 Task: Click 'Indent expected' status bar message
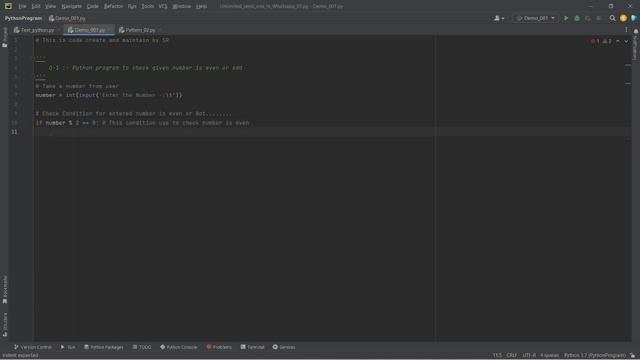tap(20, 356)
